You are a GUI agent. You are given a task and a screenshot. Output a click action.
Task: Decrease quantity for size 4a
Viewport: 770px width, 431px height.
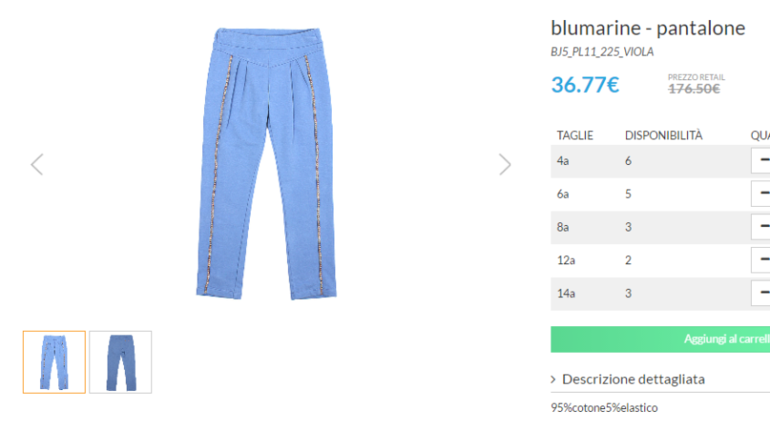(x=761, y=161)
